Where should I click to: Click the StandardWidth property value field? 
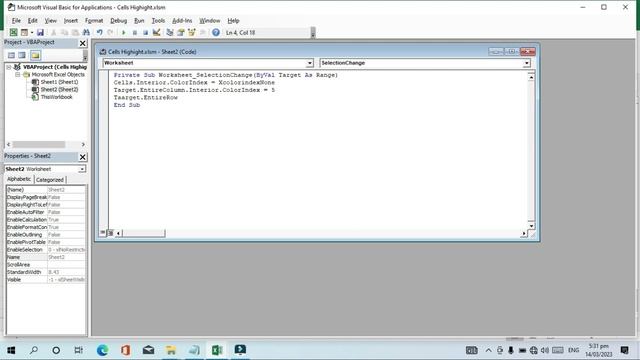67,272
